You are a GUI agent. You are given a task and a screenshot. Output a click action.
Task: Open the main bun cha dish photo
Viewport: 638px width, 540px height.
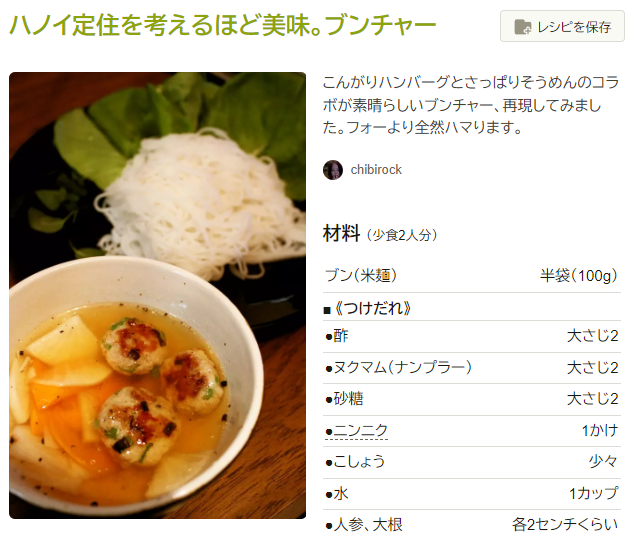tap(157, 295)
